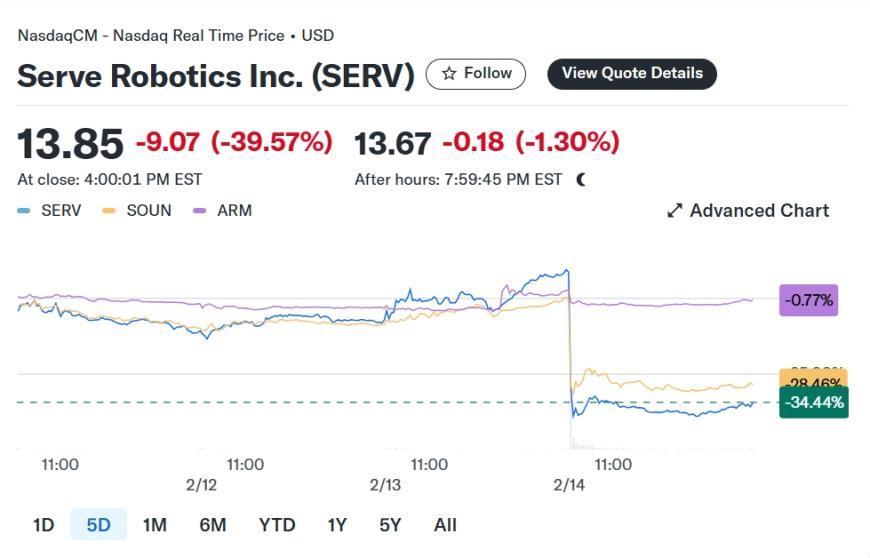
Task: Toggle the SOUN legend series
Action: 137,211
